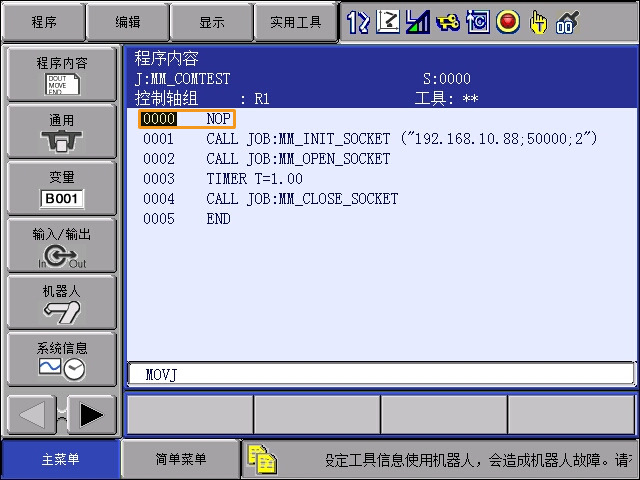The height and width of the screenshot is (480, 640).
Task: Click the cycle mode status icon
Action: pos(478,22)
